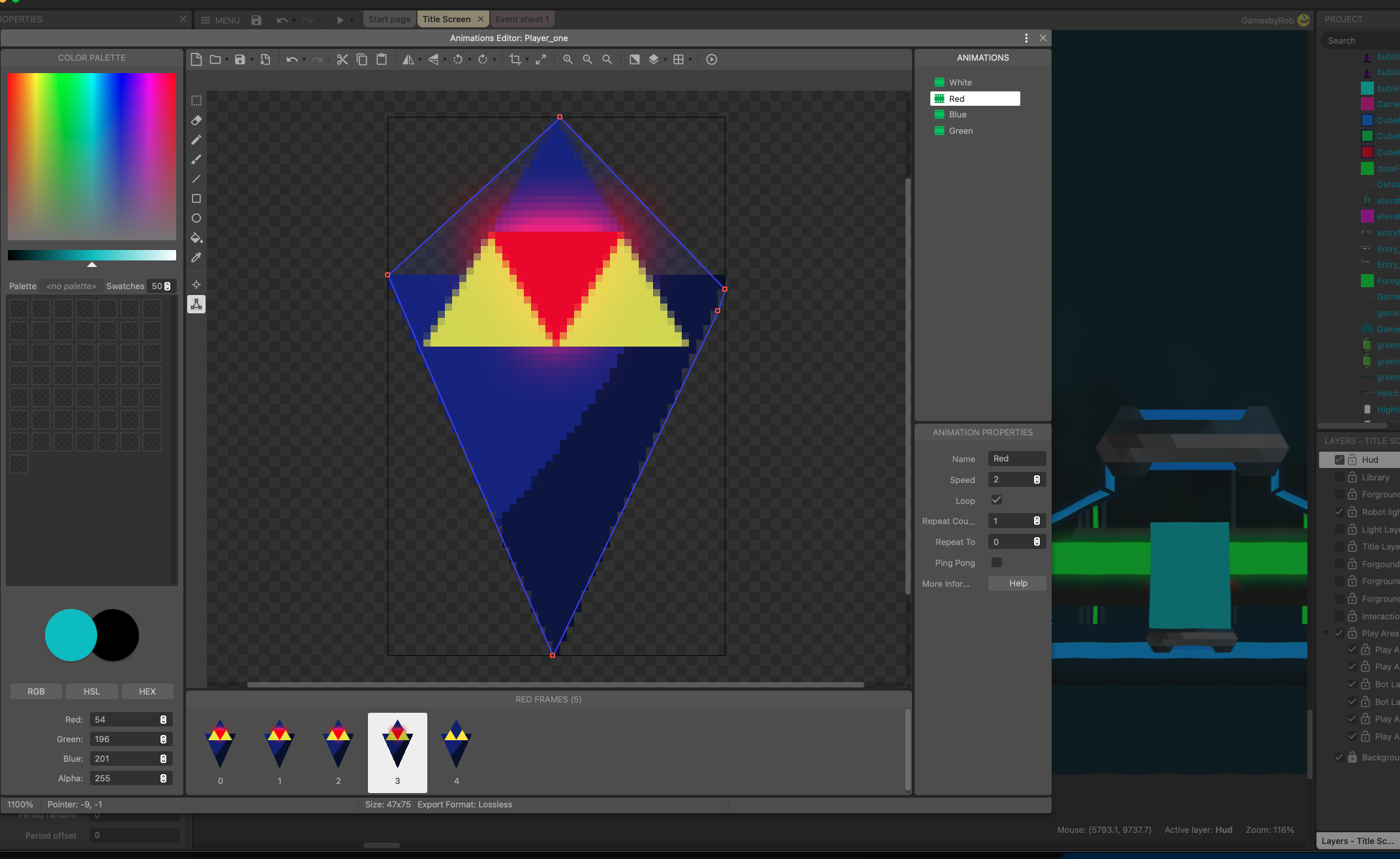Image resolution: width=1400 pixels, height=859 pixels.
Task: Click the Zoom in magnifier icon
Action: click(x=568, y=59)
